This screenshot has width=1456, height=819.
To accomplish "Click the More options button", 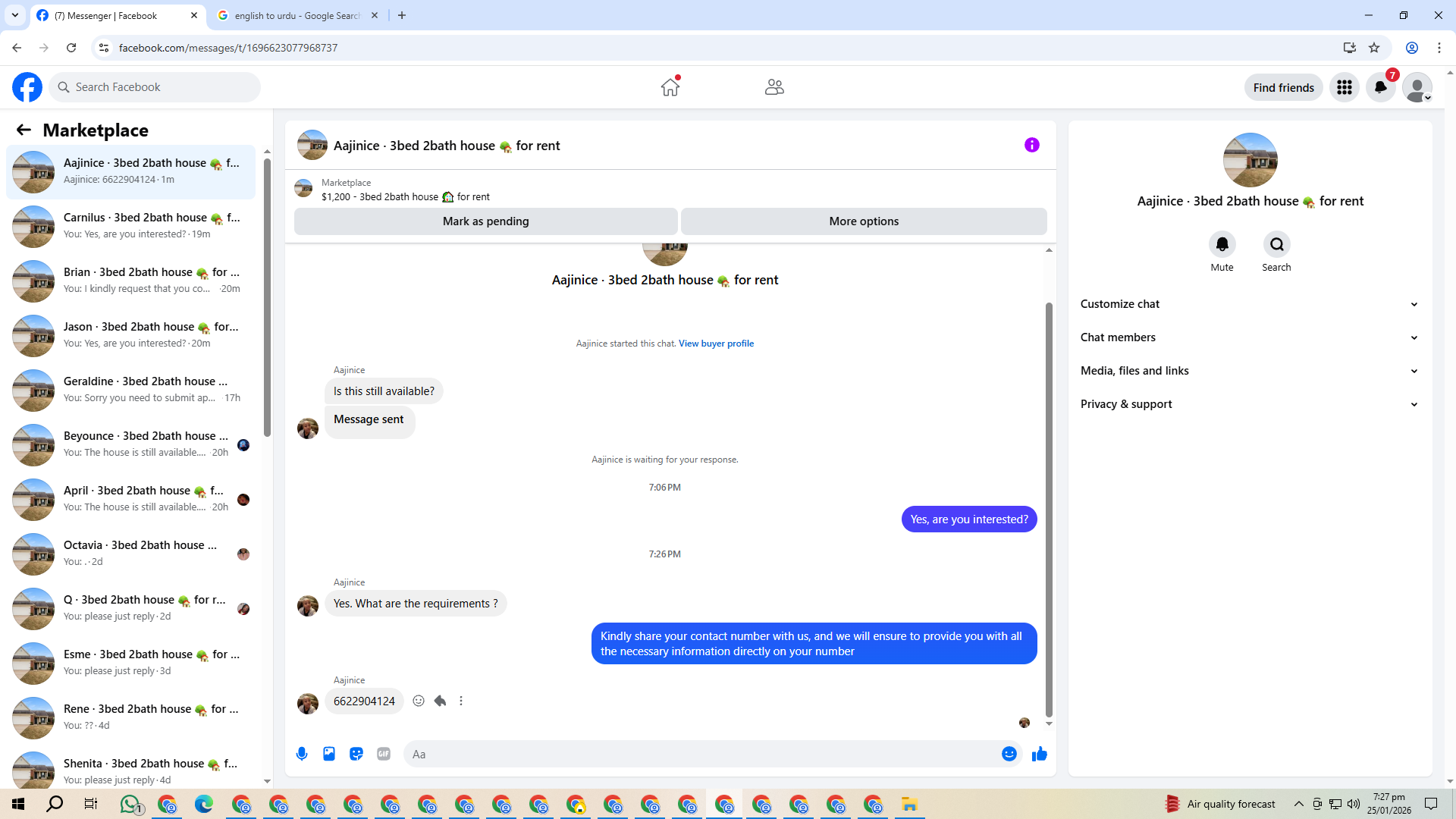I will click(x=864, y=221).
